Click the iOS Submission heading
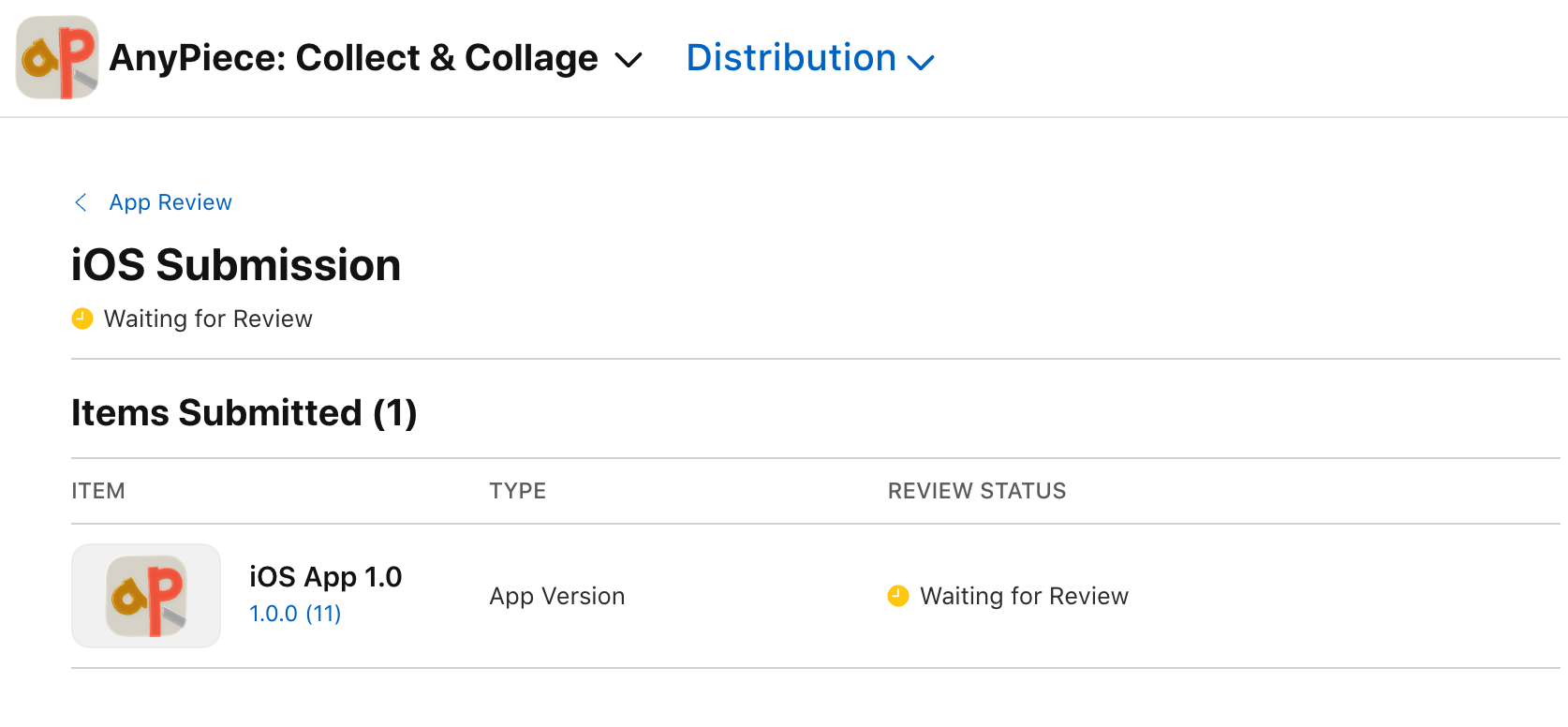The width and height of the screenshot is (1568, 727). tap(236, 265)
